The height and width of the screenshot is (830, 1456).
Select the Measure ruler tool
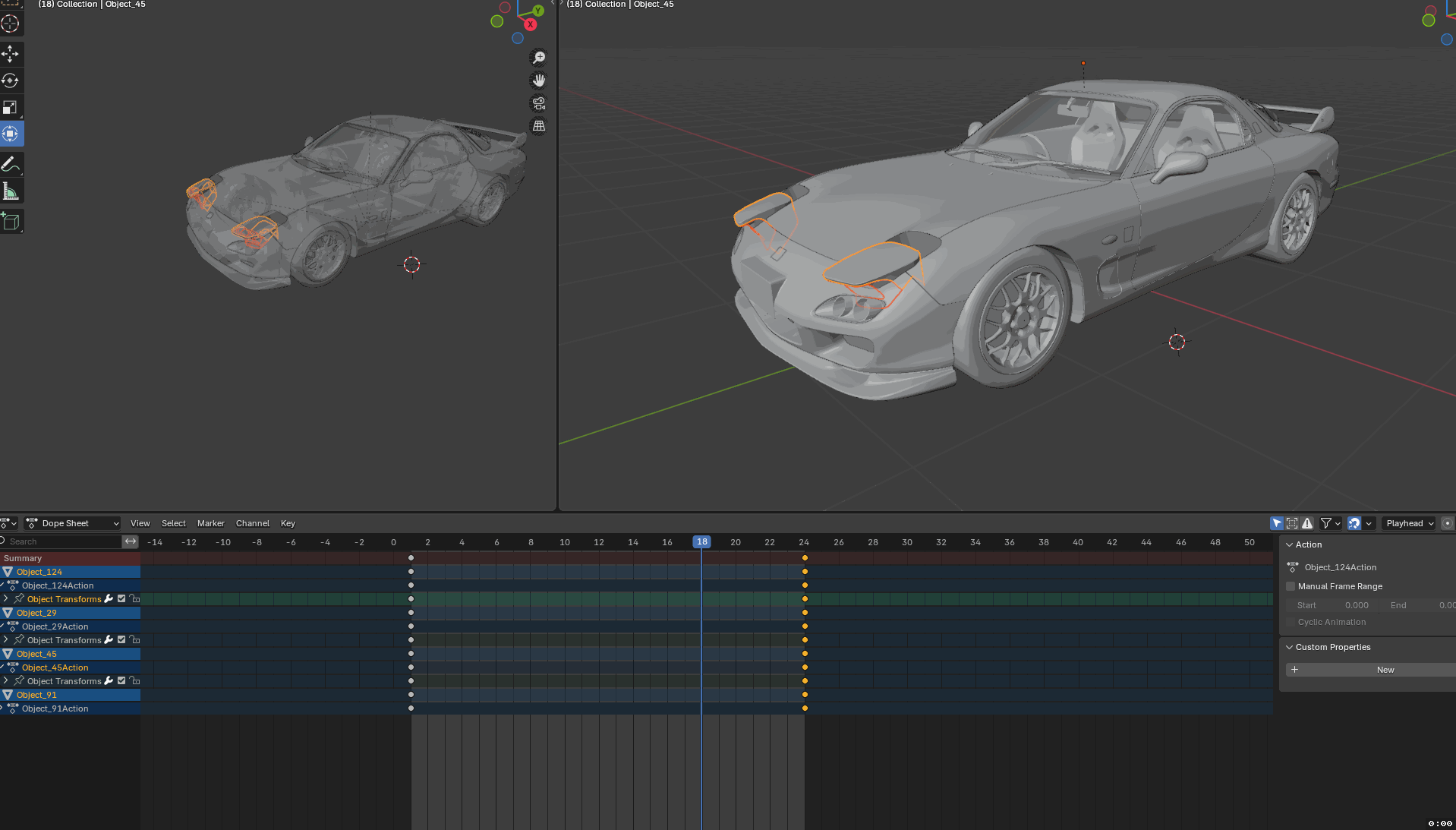tap(11, 191)
